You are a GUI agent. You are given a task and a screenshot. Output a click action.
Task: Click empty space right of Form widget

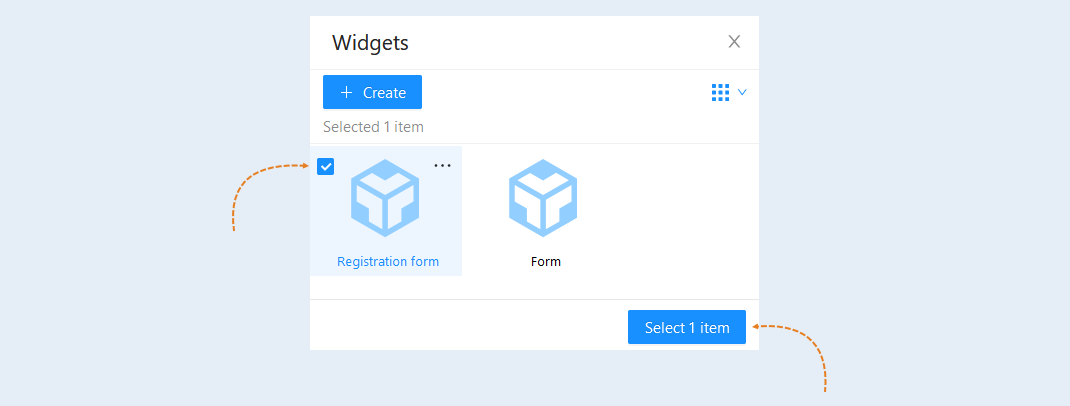coord(682,212)
